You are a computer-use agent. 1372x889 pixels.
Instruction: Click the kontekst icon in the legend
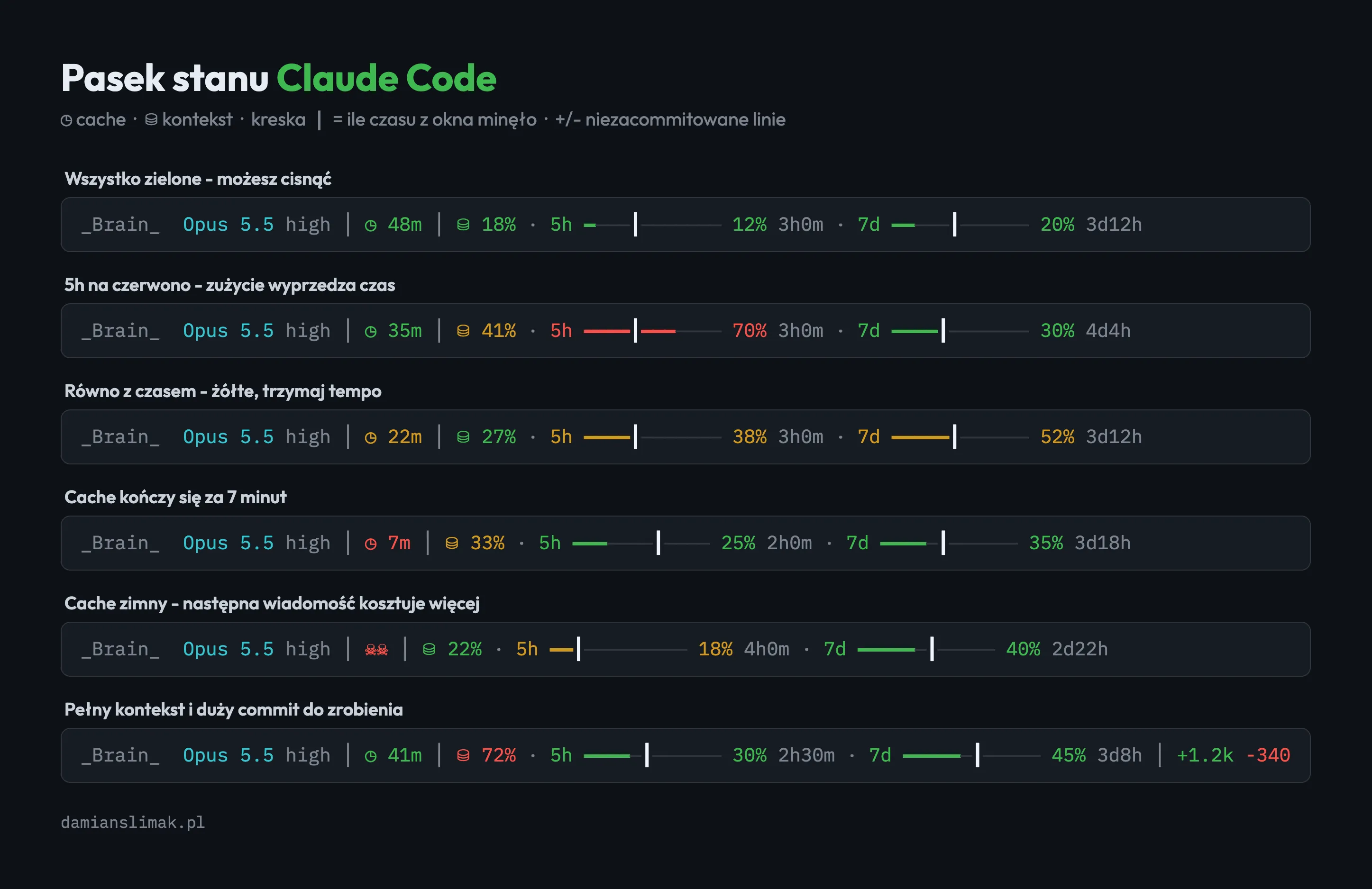[x=151, y=119]
